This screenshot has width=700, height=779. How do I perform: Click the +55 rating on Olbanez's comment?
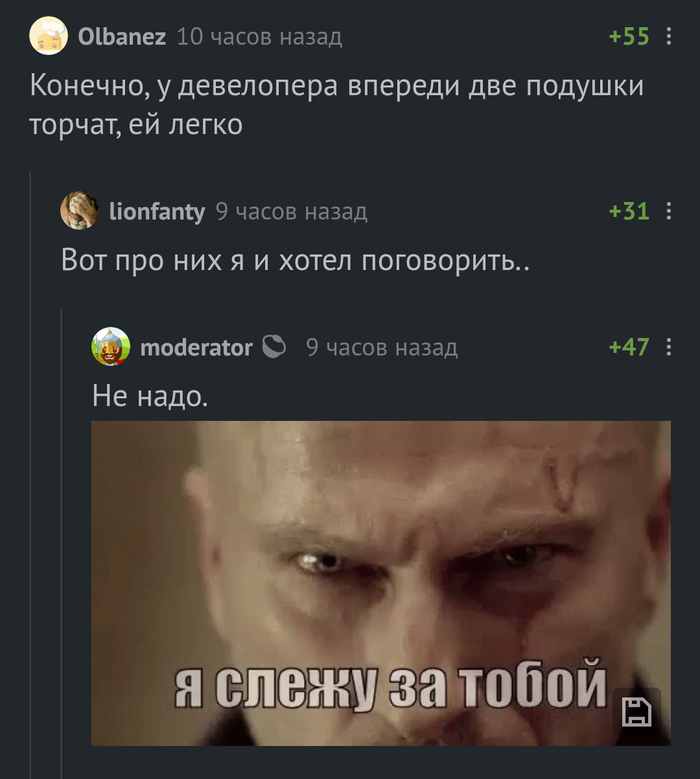click(x=629, y=36)
